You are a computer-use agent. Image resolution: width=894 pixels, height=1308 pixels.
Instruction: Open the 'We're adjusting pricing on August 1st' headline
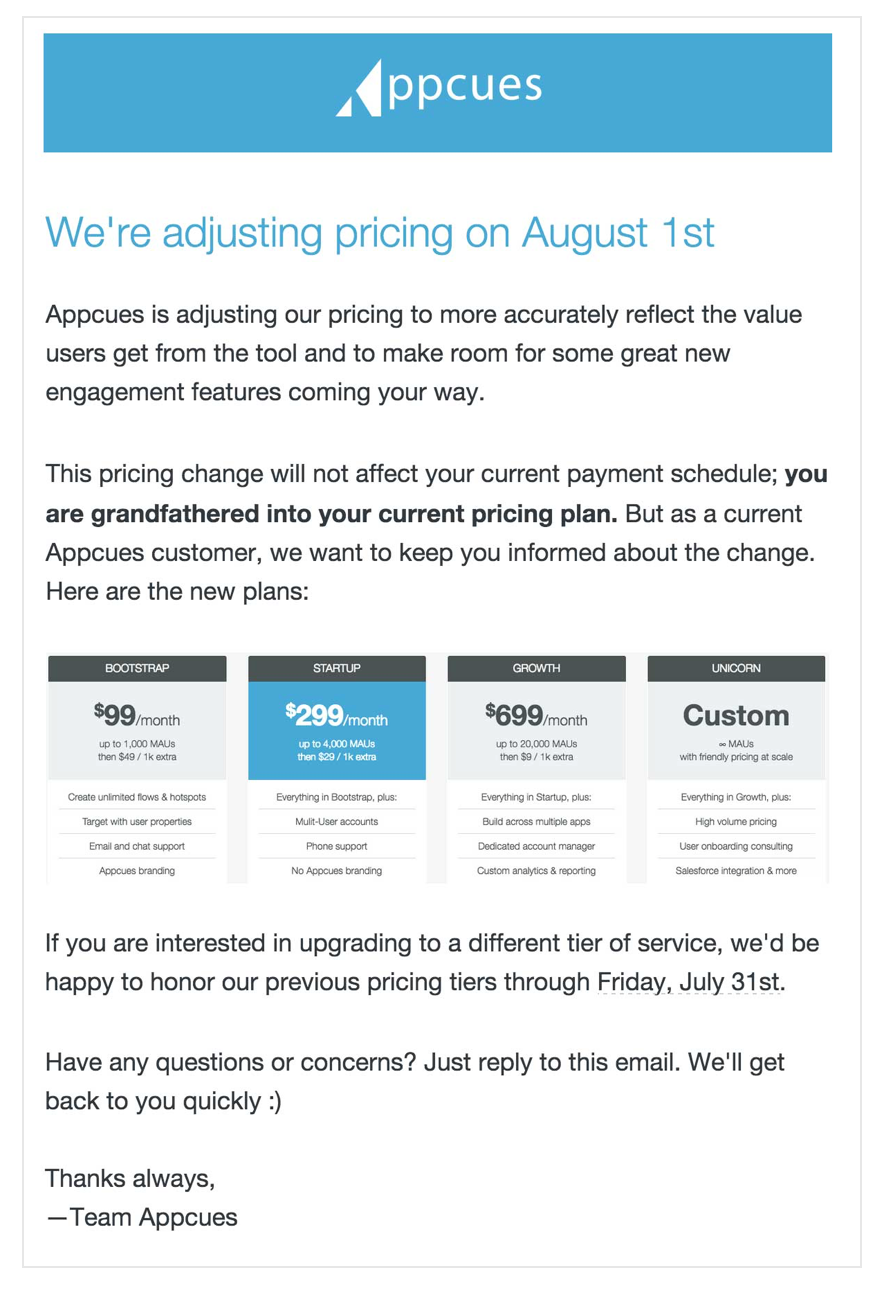[380, 233]
